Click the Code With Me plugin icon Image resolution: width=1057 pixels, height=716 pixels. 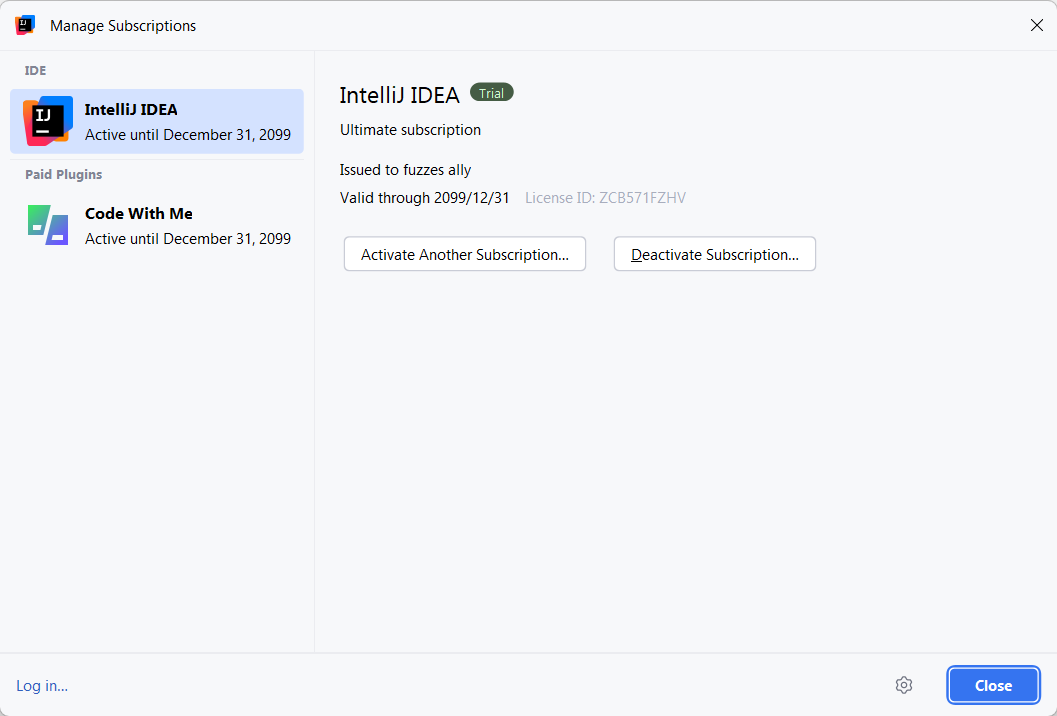coord(48,225)
